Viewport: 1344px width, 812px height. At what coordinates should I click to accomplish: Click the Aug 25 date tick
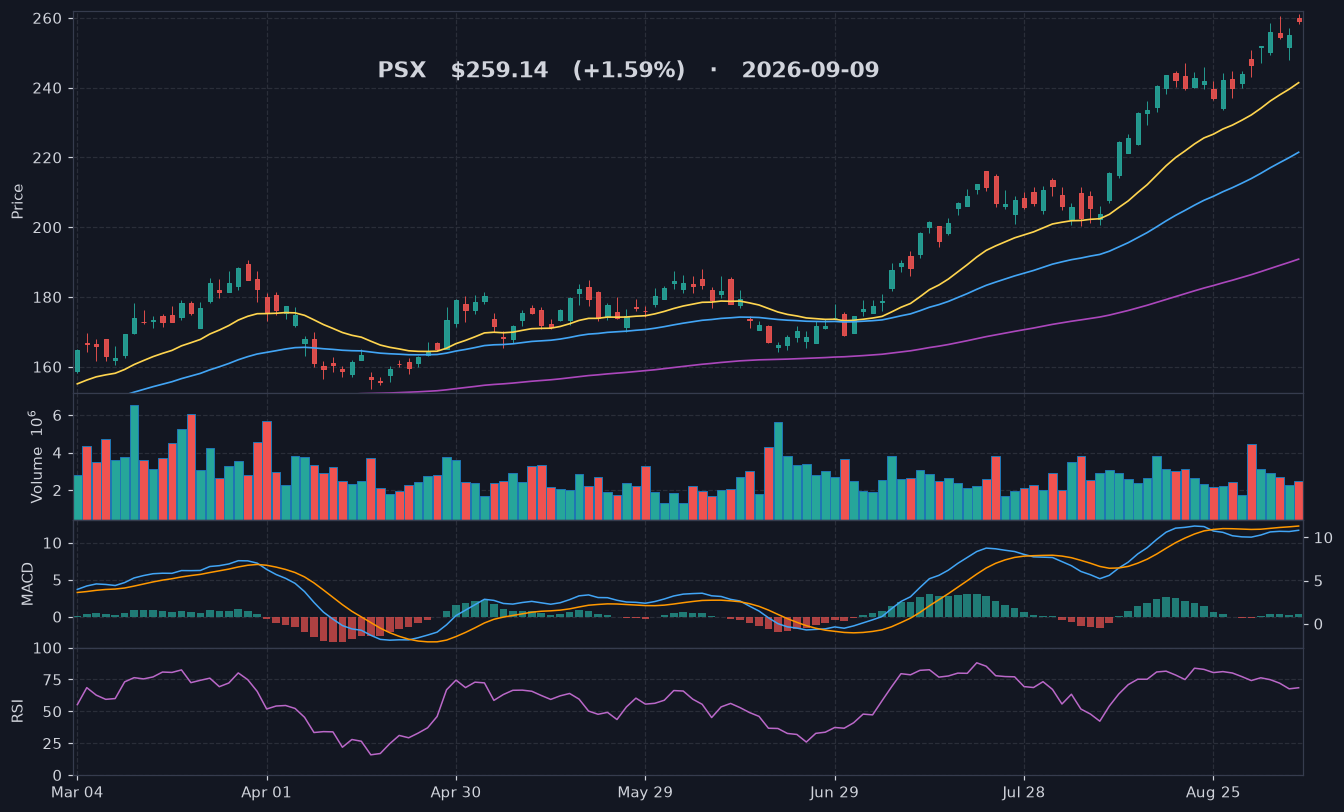click(x=1213, y=793)
